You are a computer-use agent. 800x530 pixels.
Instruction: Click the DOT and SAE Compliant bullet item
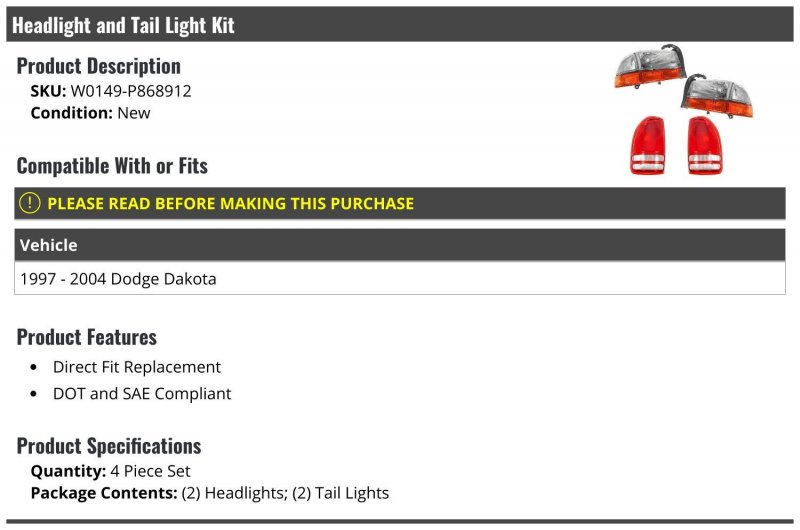tap(142, 393)
